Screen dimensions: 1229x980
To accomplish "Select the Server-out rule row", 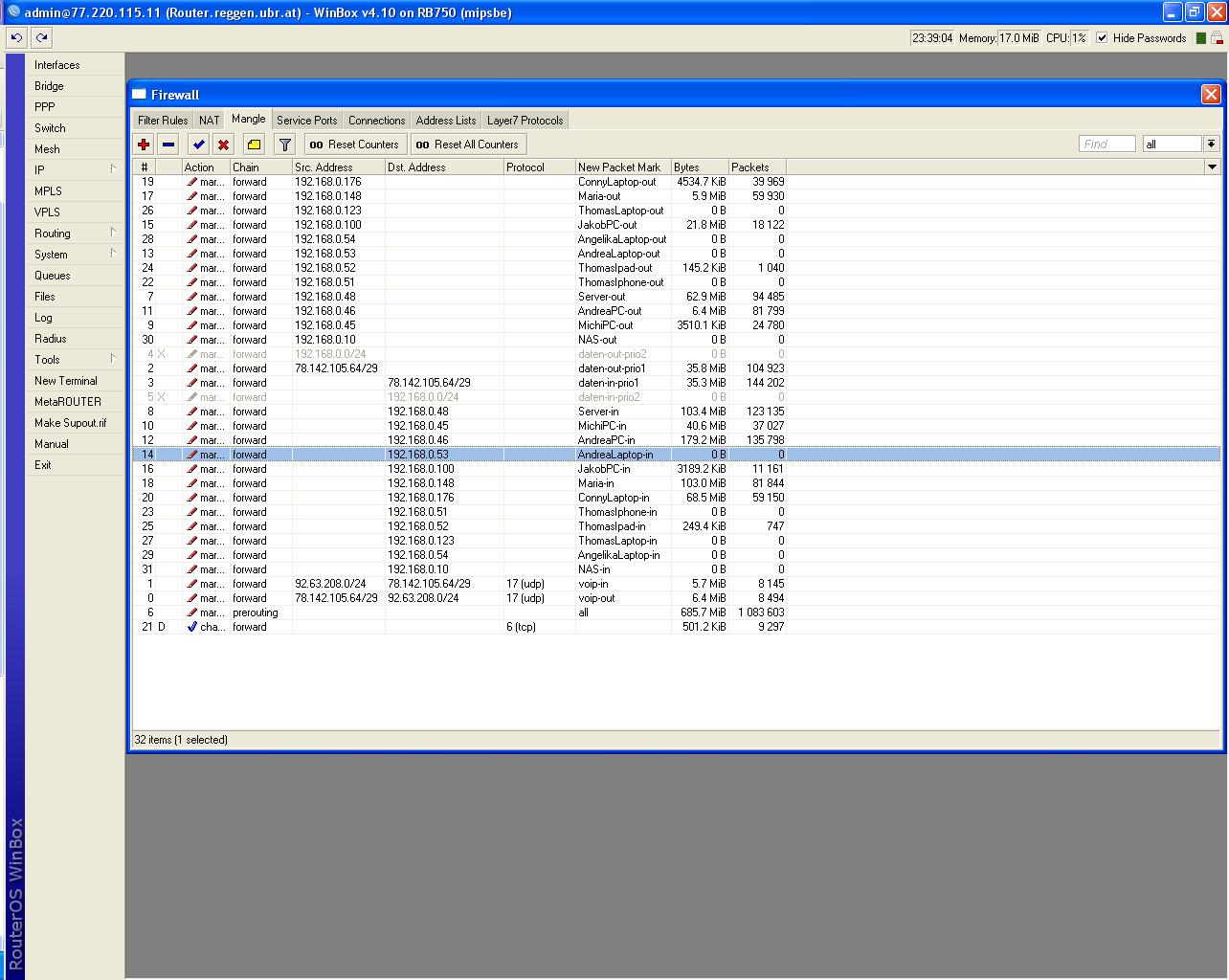I will point(677,297).
